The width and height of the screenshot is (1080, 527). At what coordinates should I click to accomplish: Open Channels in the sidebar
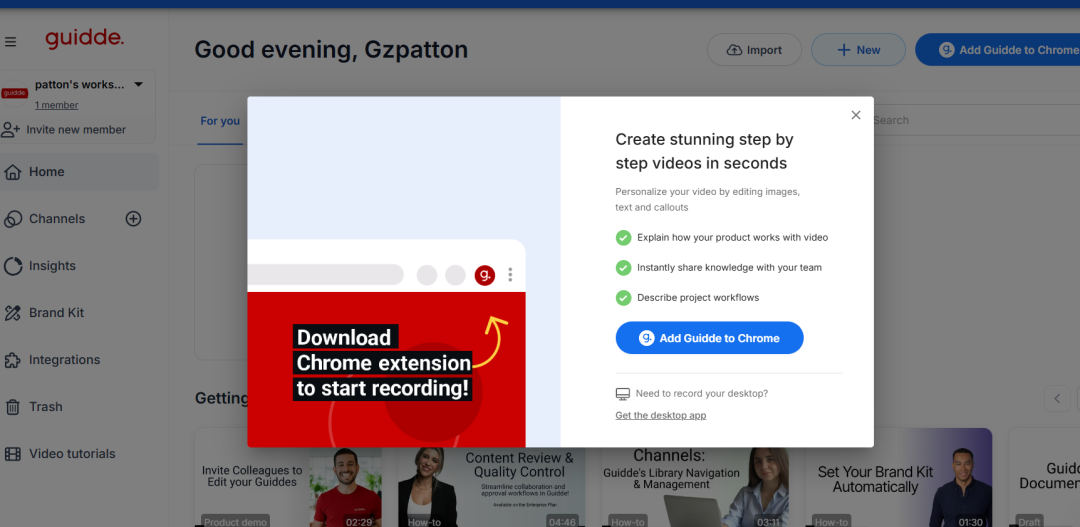point(57,218)
